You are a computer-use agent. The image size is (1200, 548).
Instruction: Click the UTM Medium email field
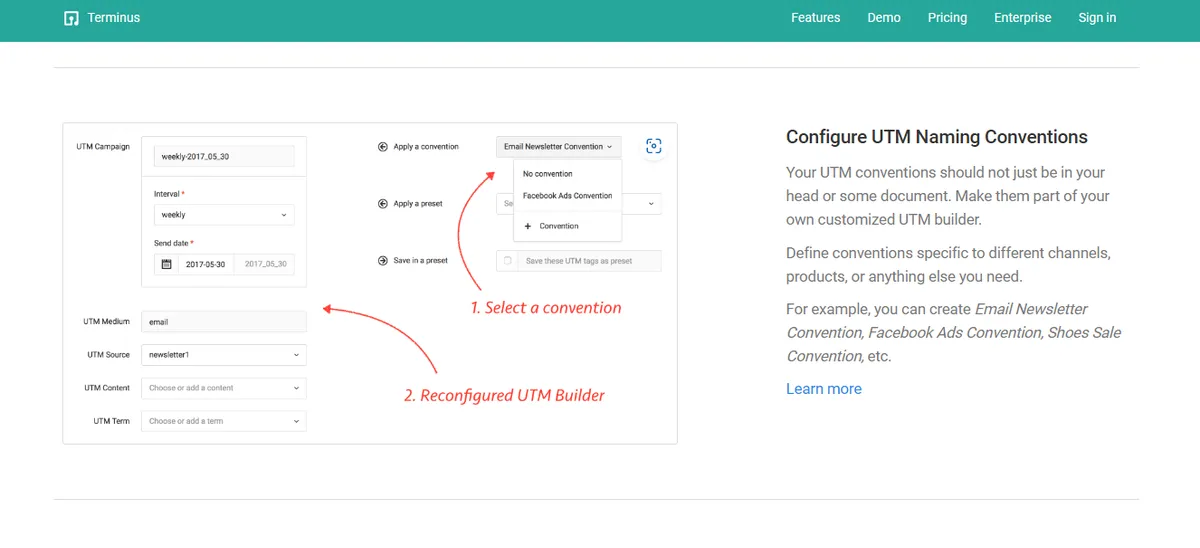(224, 322)
